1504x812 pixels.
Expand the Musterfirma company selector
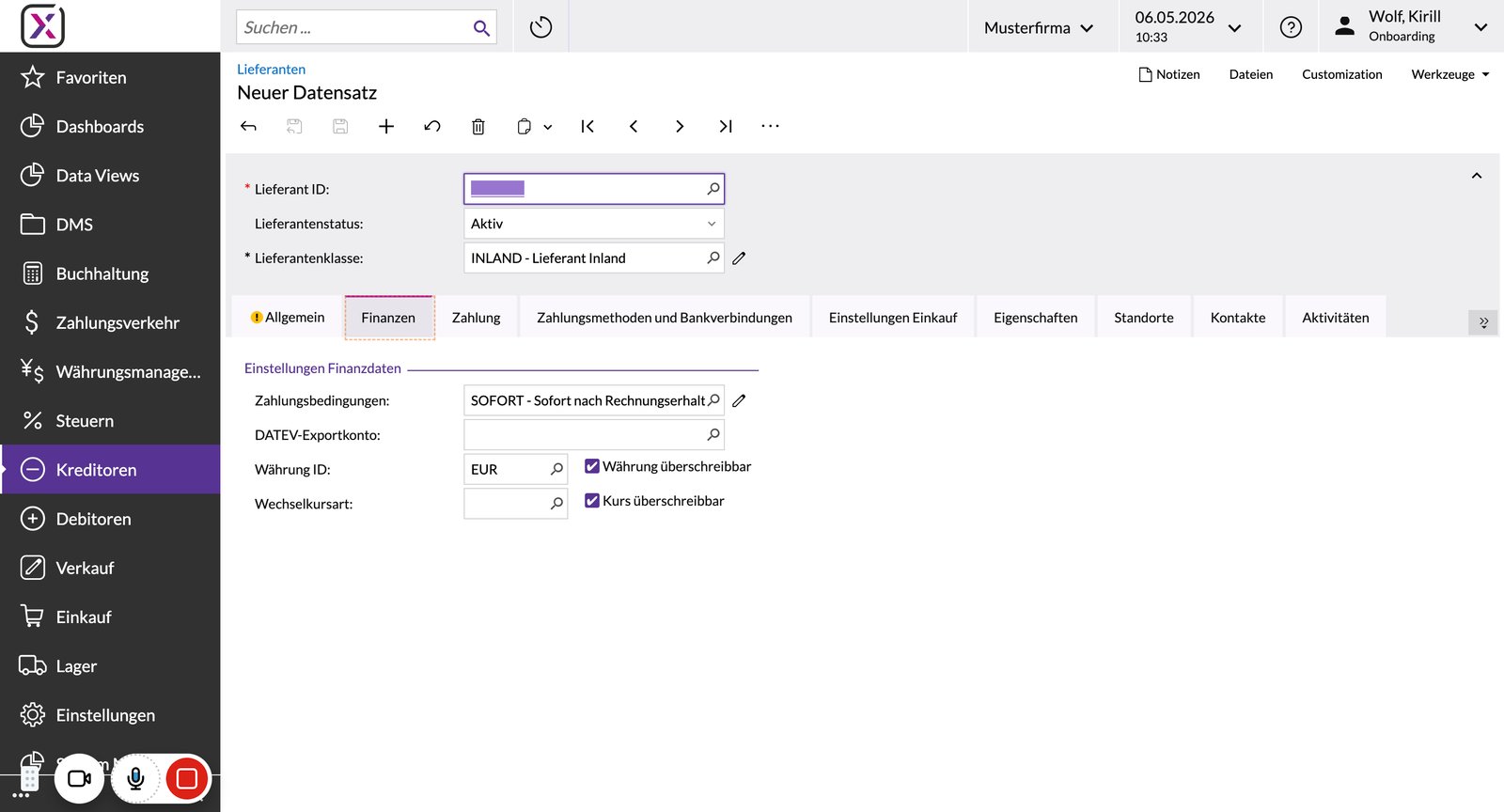1039,27
